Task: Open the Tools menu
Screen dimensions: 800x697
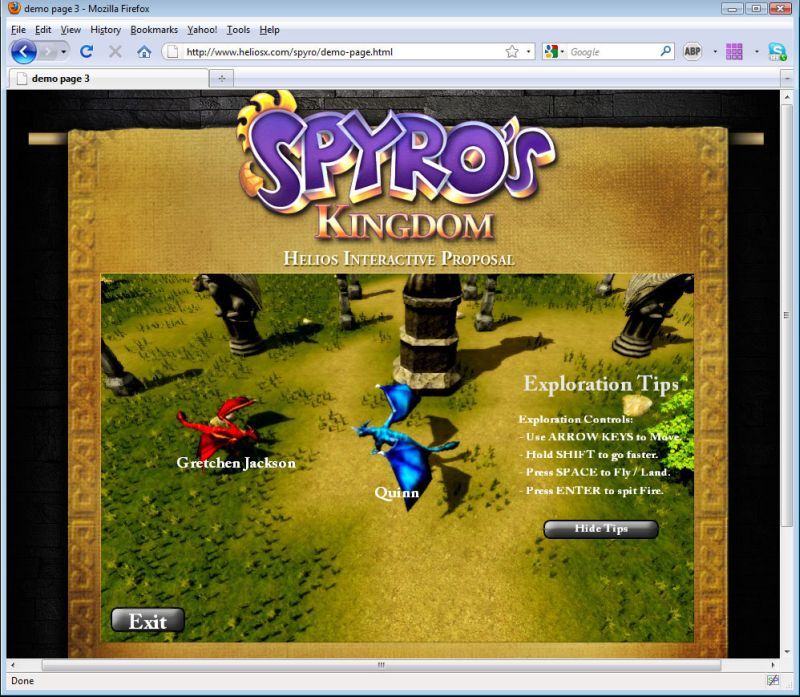Action: [238, 30]
